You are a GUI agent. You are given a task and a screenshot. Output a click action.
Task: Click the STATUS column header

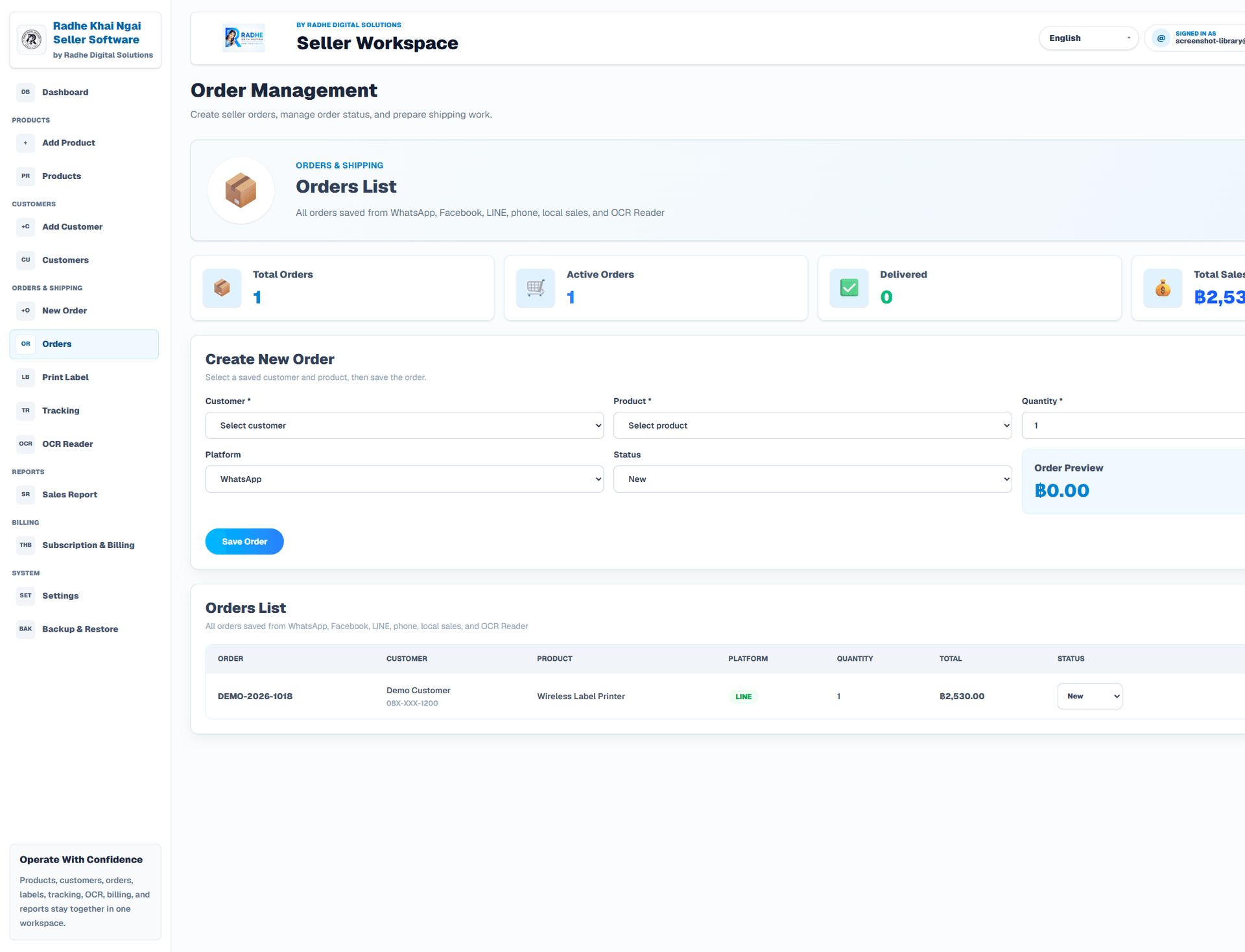coord(1071,658)
